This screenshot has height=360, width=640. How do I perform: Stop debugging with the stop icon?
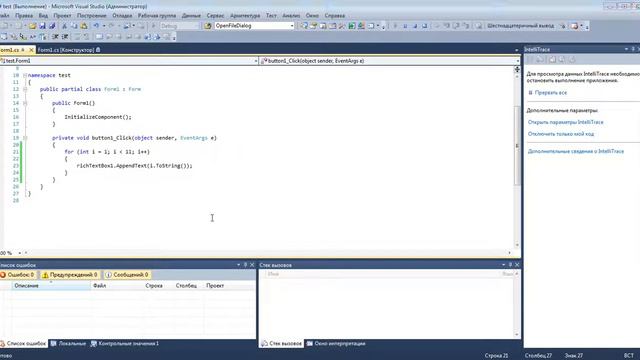pos(415,26)
